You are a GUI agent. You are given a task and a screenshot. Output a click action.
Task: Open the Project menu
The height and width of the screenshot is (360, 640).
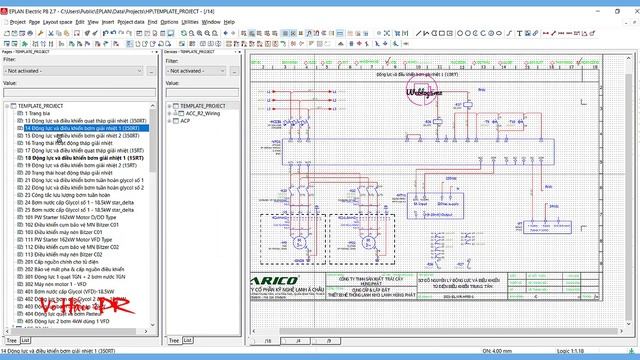[x=18, y=22]
